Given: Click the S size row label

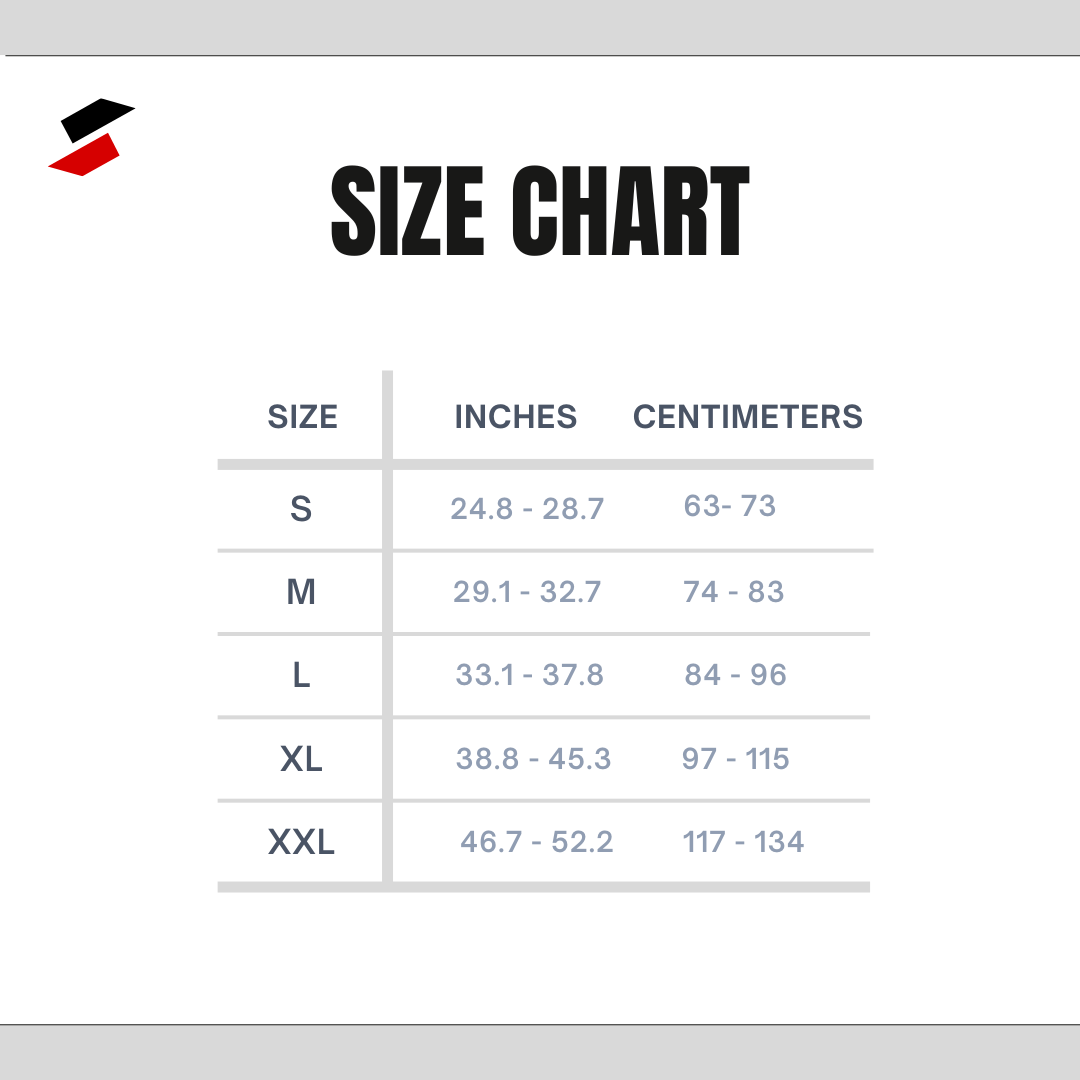Looking at the screenshot, I should [x=301, y=509].
